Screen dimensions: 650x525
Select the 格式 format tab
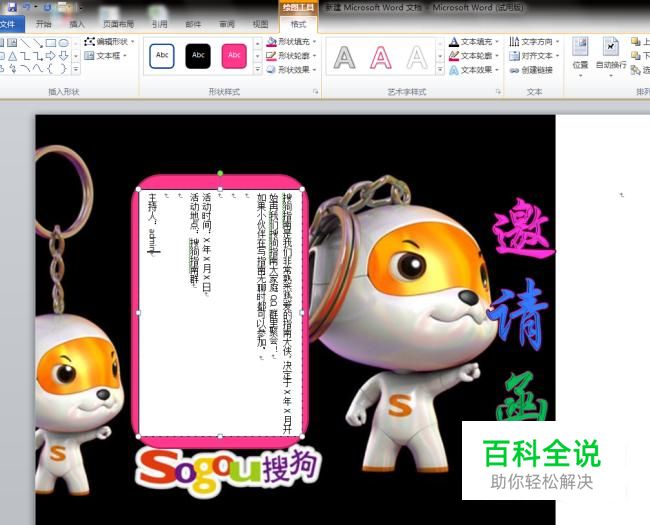point(298,24)
